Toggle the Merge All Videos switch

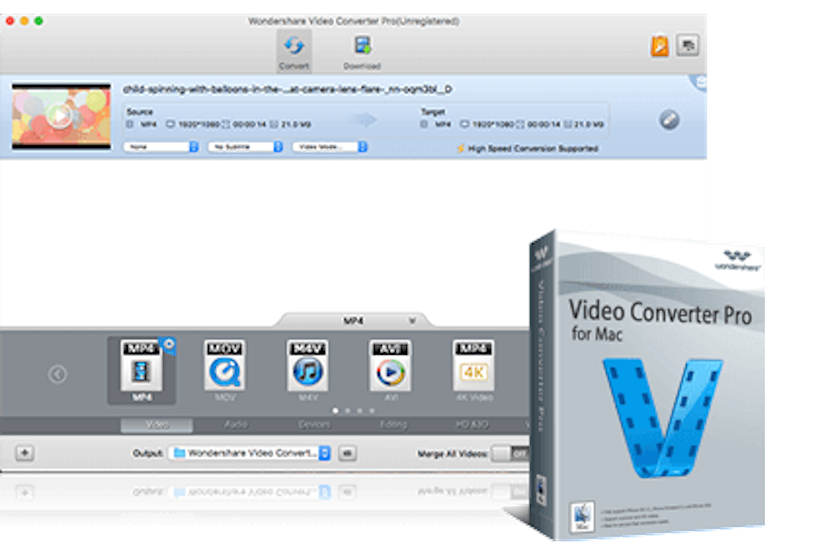(x=511, y=453)
